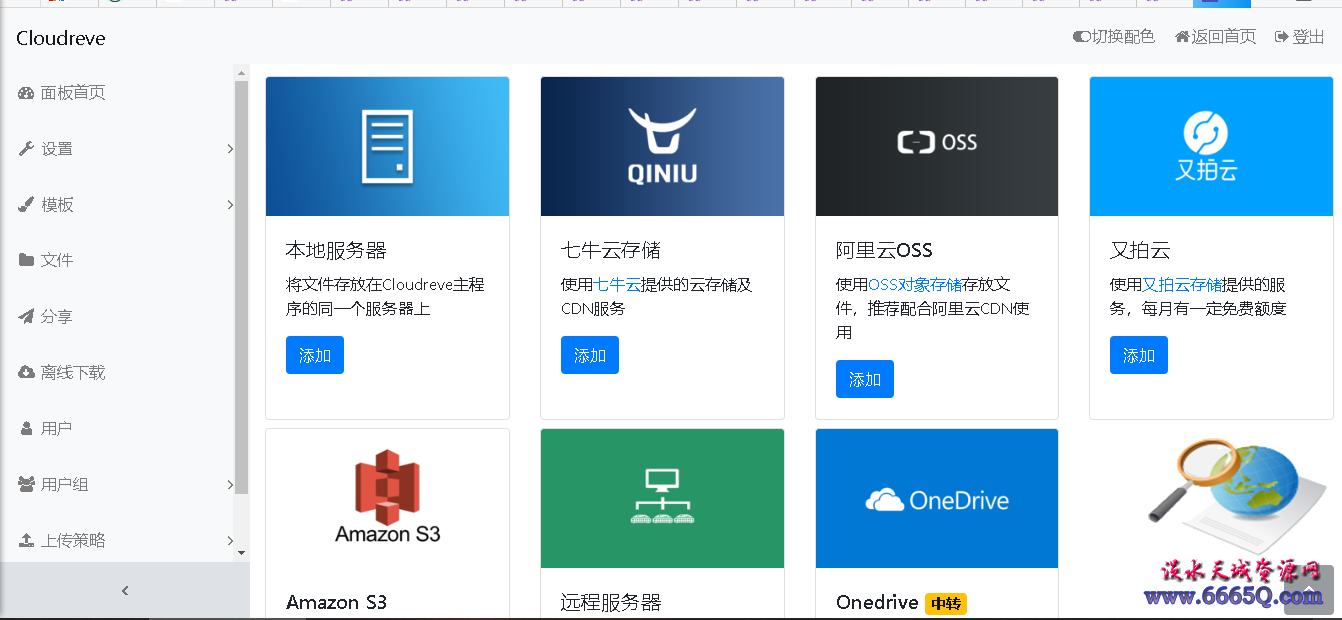
Task: Click the 远程服务器 card title
Action: click(611, 602)
